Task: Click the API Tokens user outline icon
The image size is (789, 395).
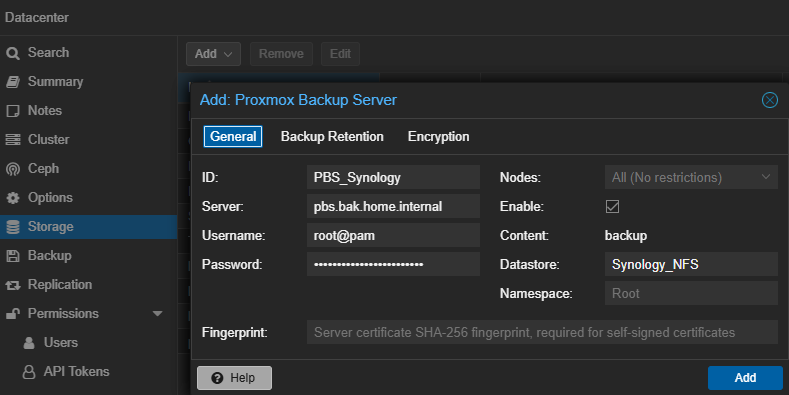Action: coord(29,372)
